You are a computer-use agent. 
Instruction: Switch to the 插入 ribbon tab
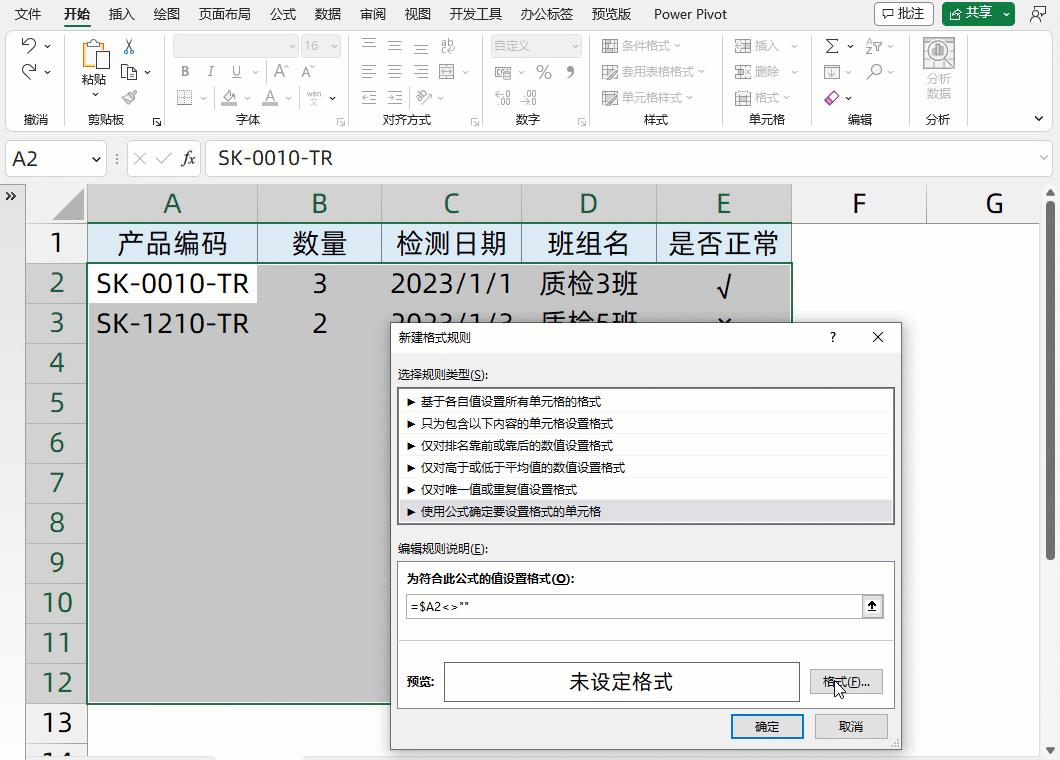tap(120, 14)
